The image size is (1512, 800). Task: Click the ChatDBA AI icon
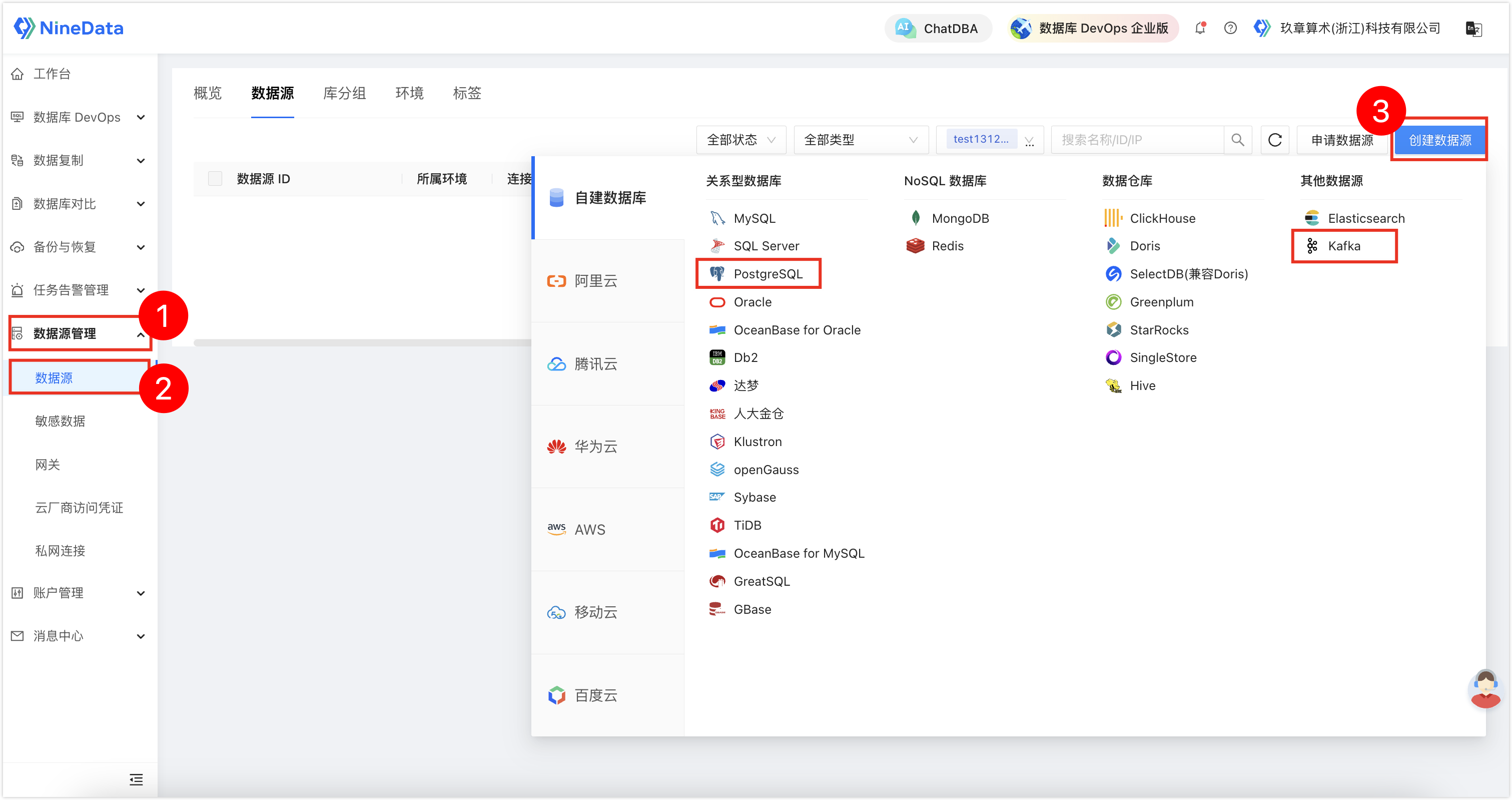click(905, 28)
